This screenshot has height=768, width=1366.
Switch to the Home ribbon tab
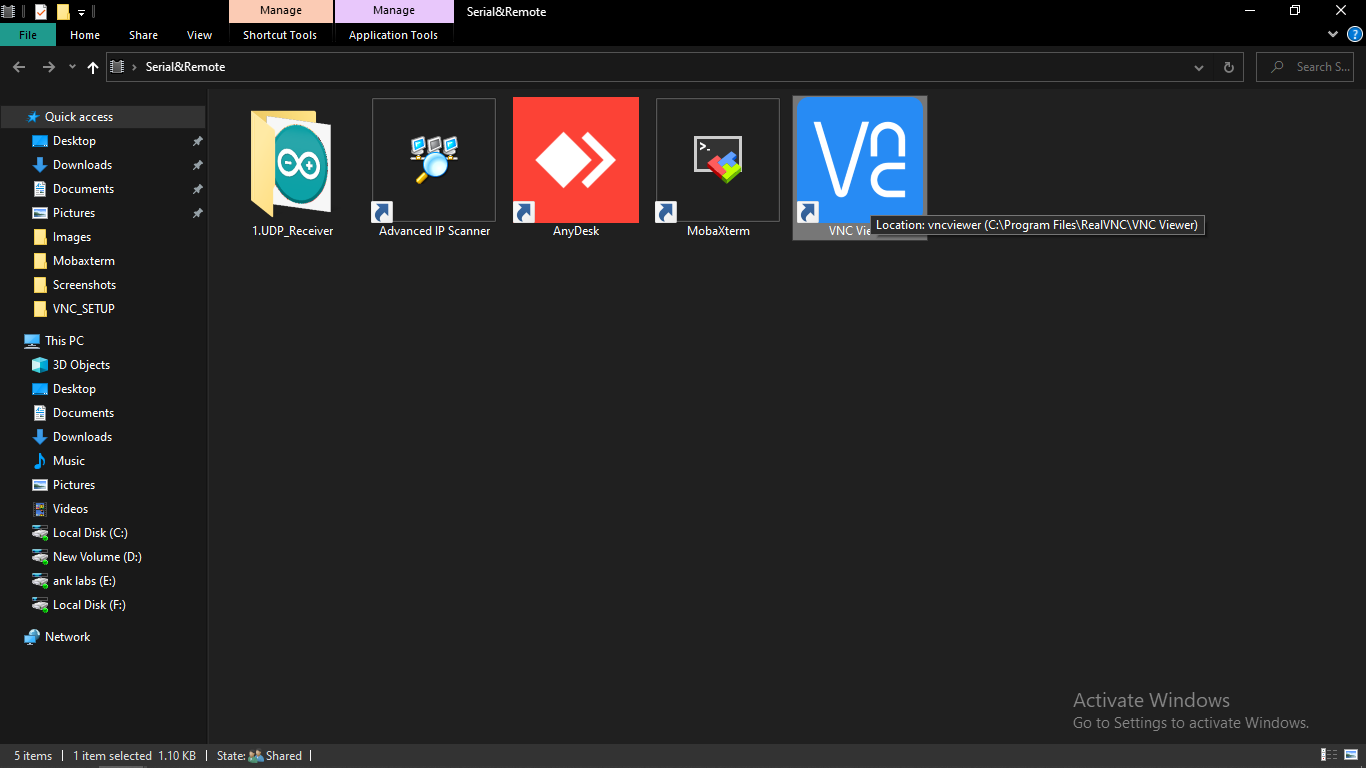(x=85, y=35)
